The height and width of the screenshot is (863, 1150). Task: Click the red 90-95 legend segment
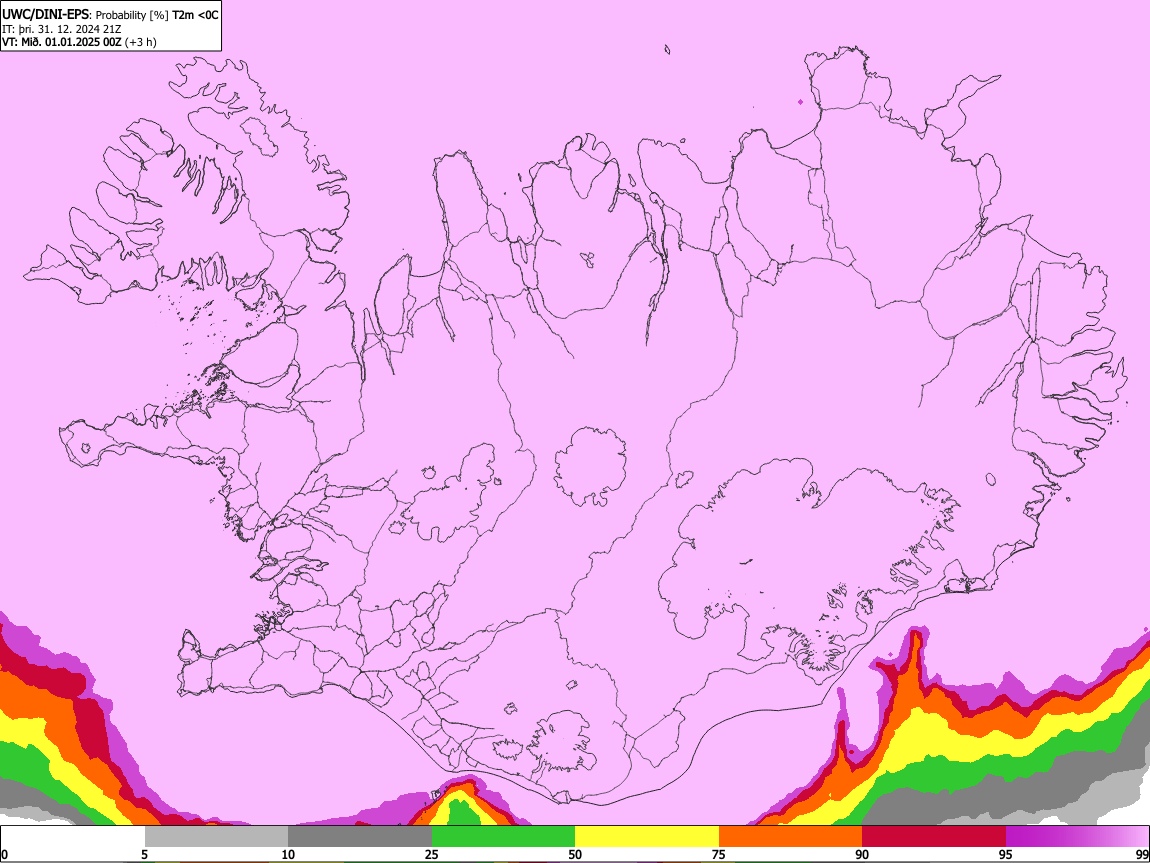tap(934, 837)
